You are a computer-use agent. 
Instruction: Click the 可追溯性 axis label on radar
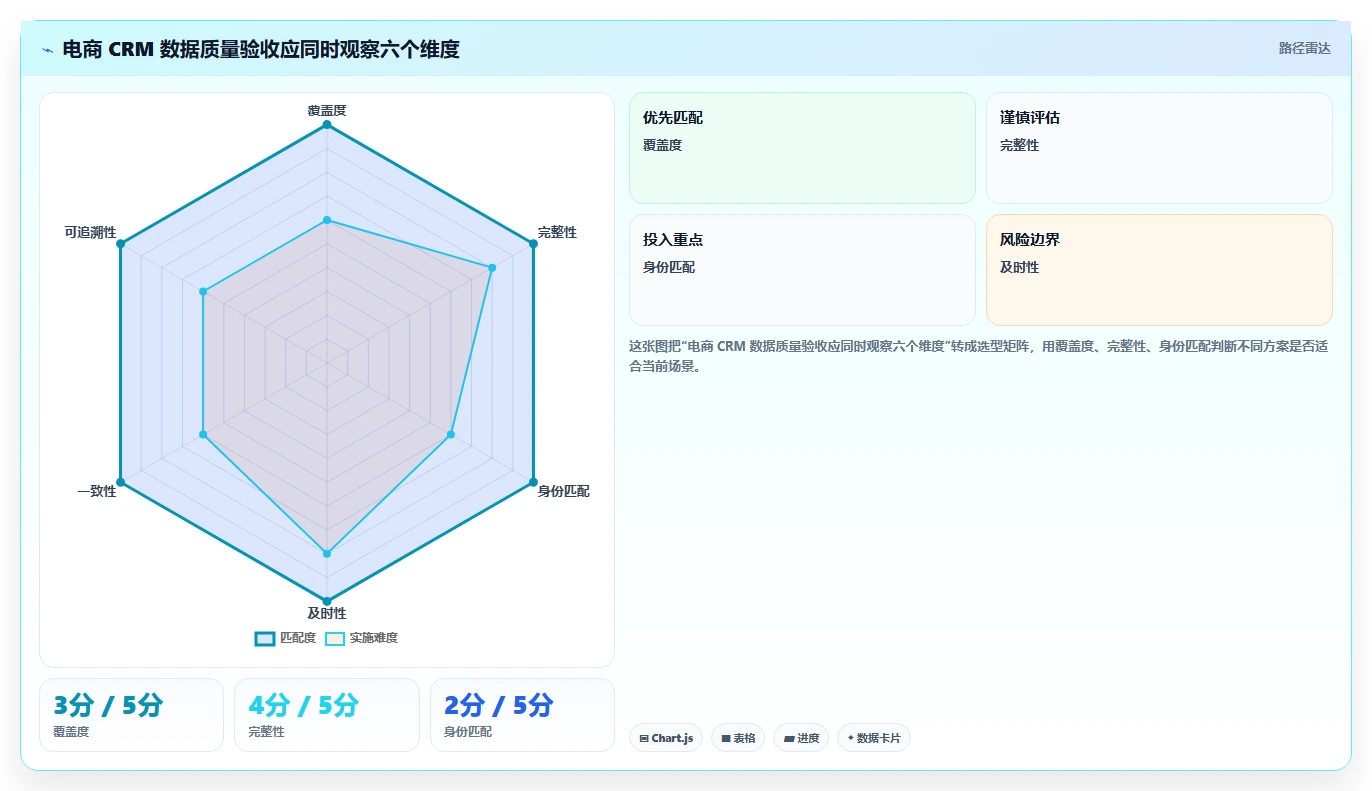tap(90, 232)
